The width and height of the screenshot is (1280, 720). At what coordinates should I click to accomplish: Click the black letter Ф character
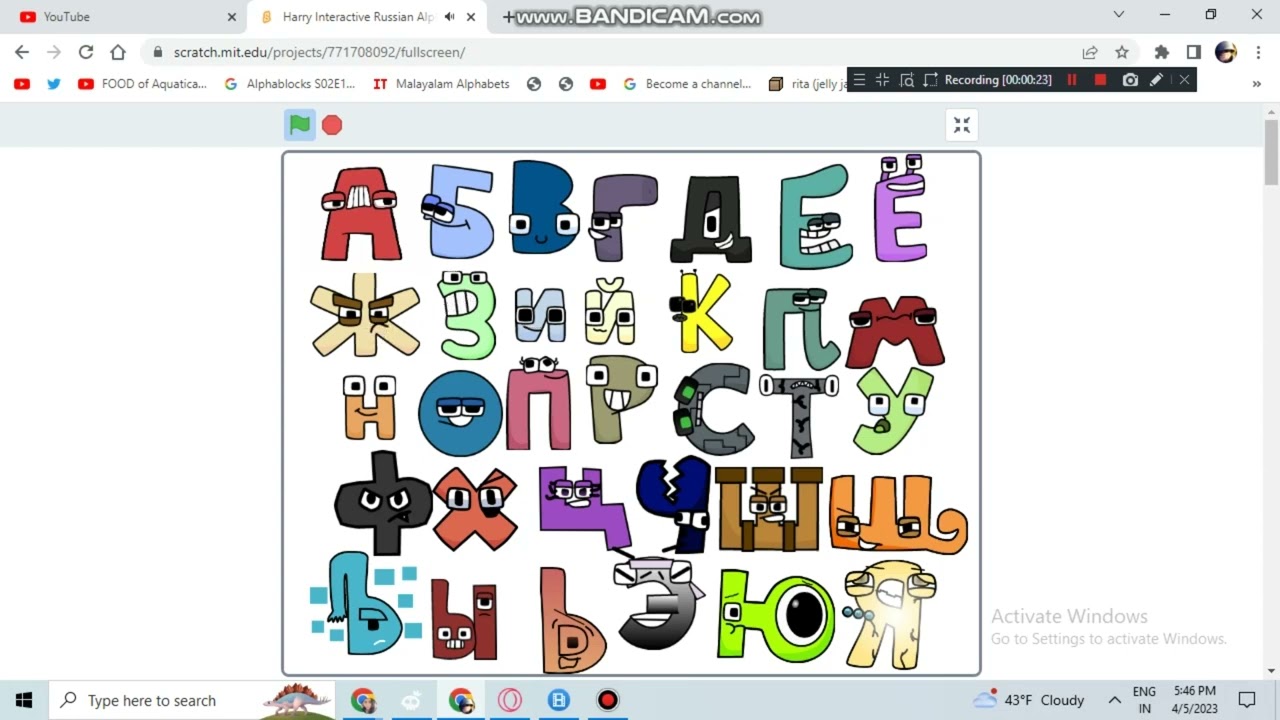(384, 504)
